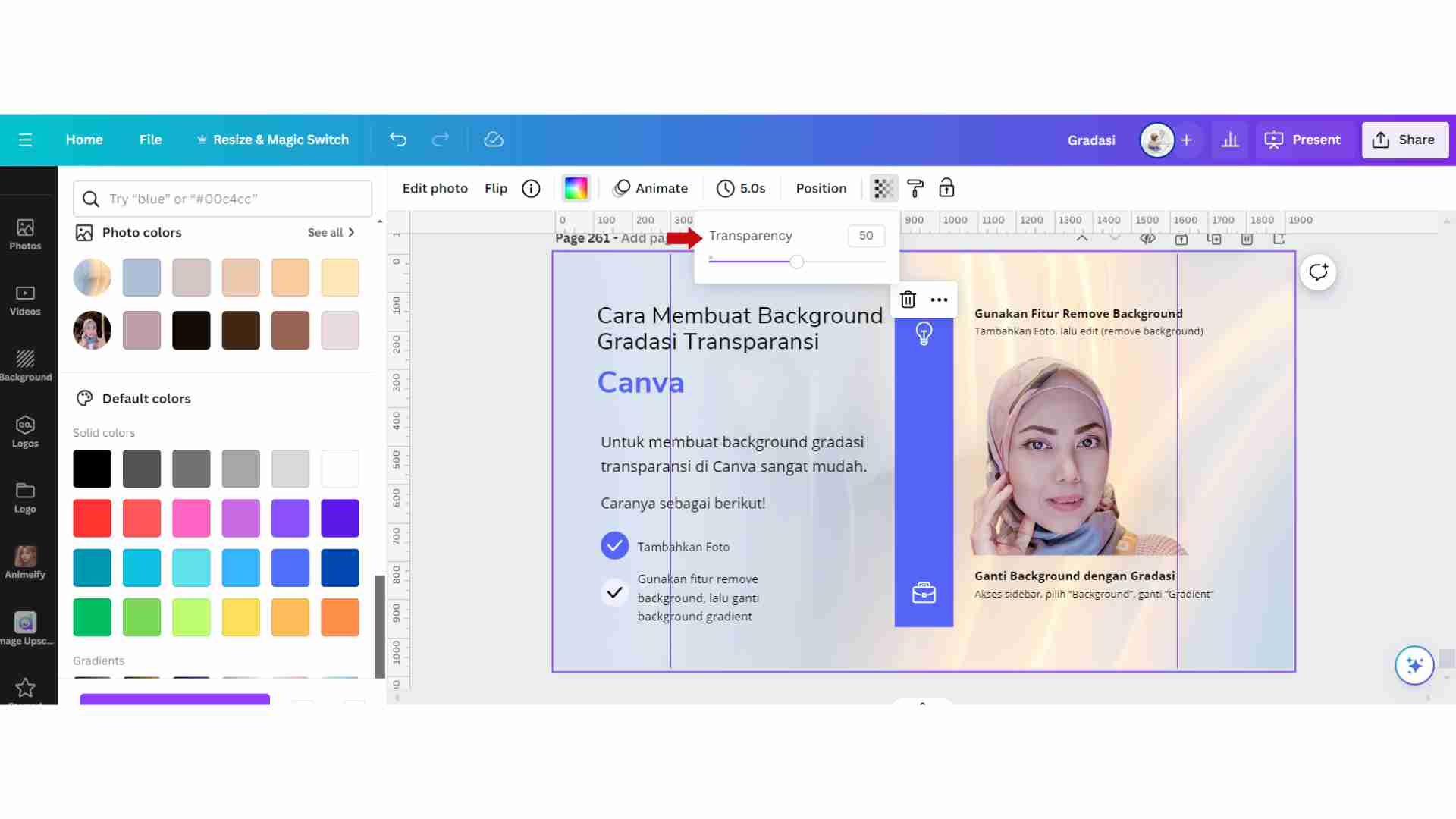Image resolution: width=1456 pixels, height=819 pixels.
Task: Select the Copy style paint roller
Action: (x=915, y=188)
